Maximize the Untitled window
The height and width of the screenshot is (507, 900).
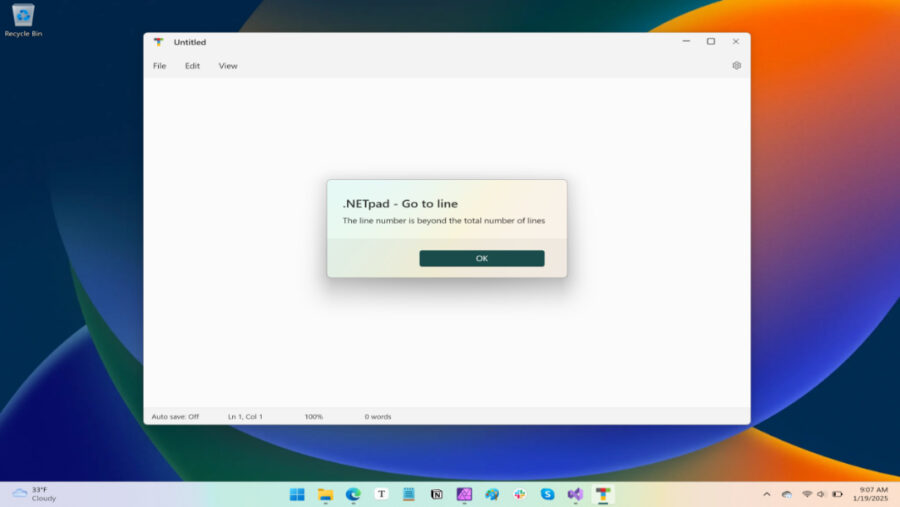(x=711, y=41)
